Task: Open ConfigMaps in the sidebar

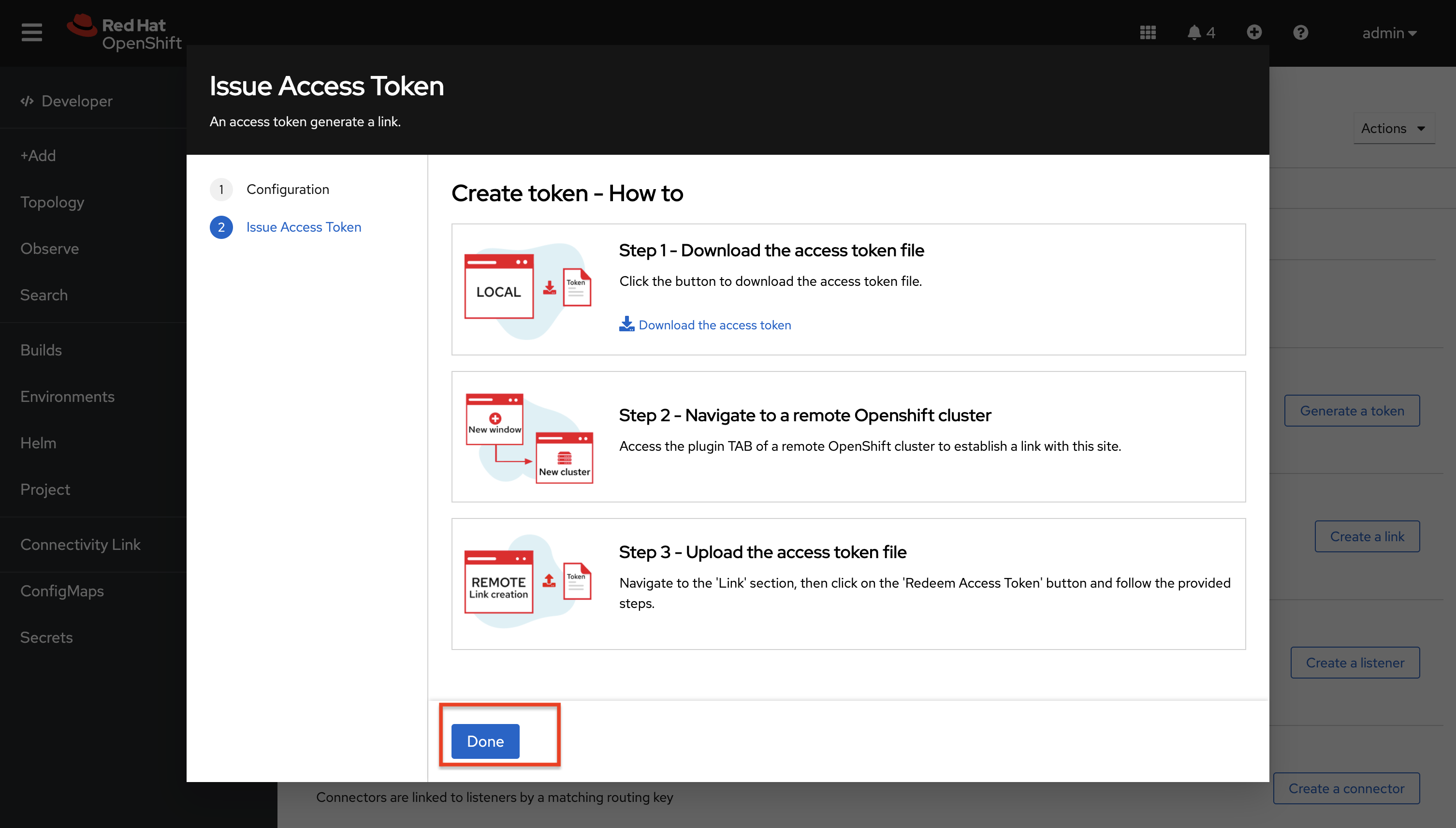Action: point(62,591)
